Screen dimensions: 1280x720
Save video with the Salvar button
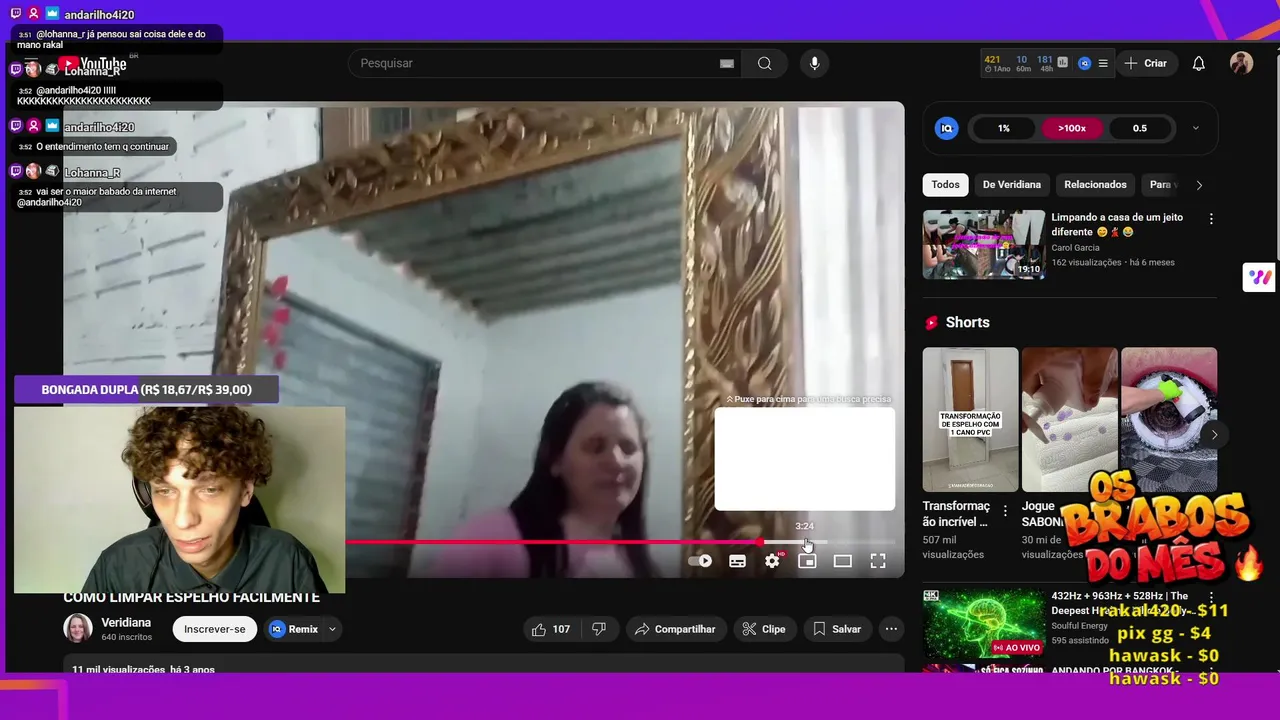point(837,629)
